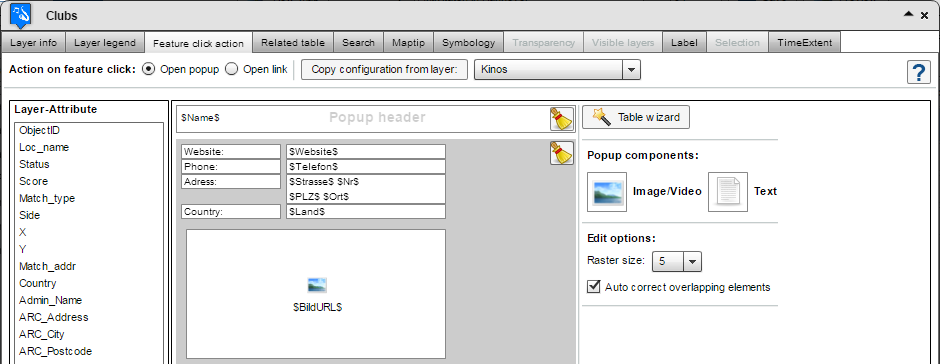Click the $Website$ field in popup
Image resolution: width=940 pixels, height=364 pixels.
(366, 151)
